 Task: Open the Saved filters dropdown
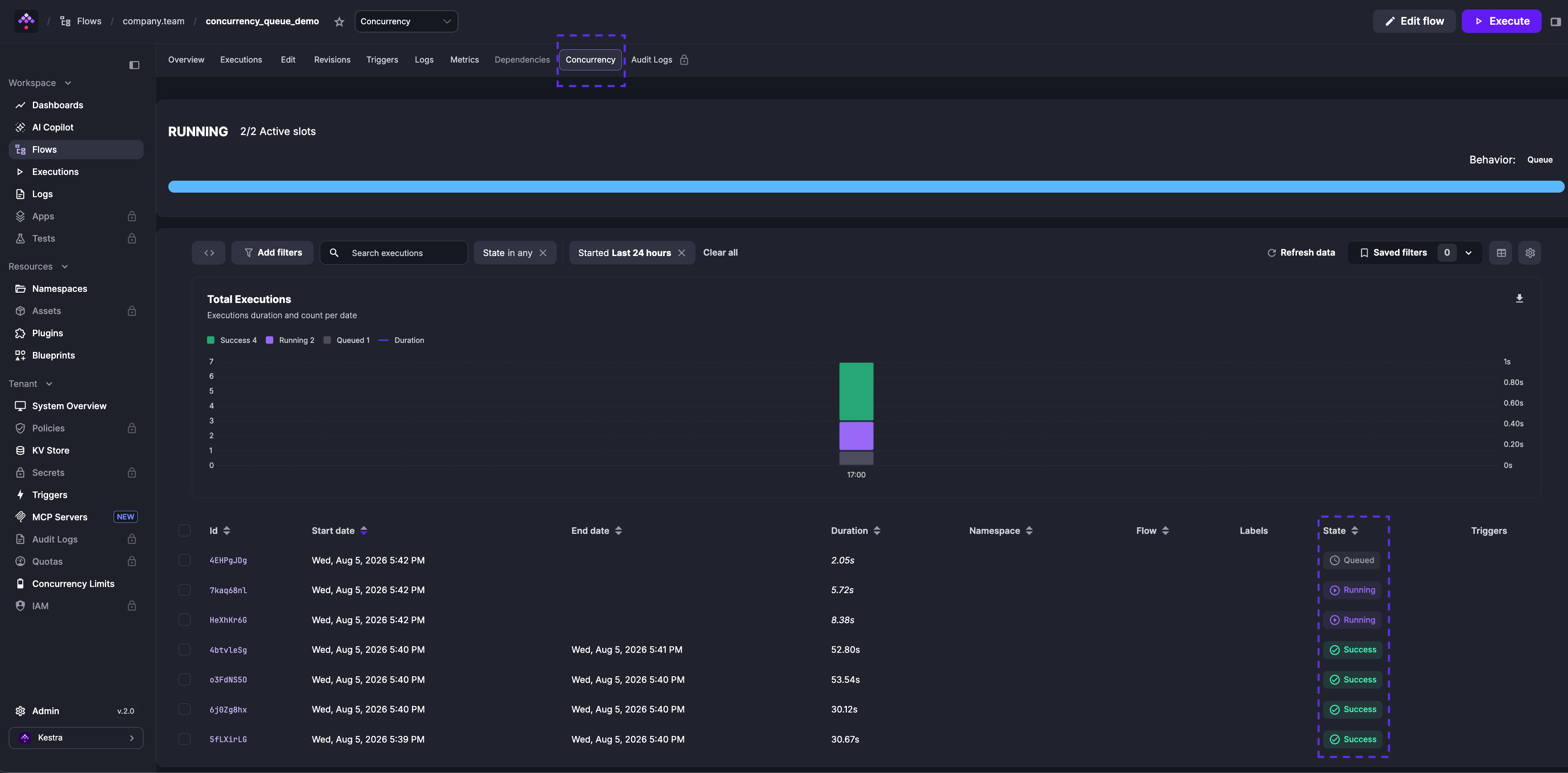pos(1414,253)
